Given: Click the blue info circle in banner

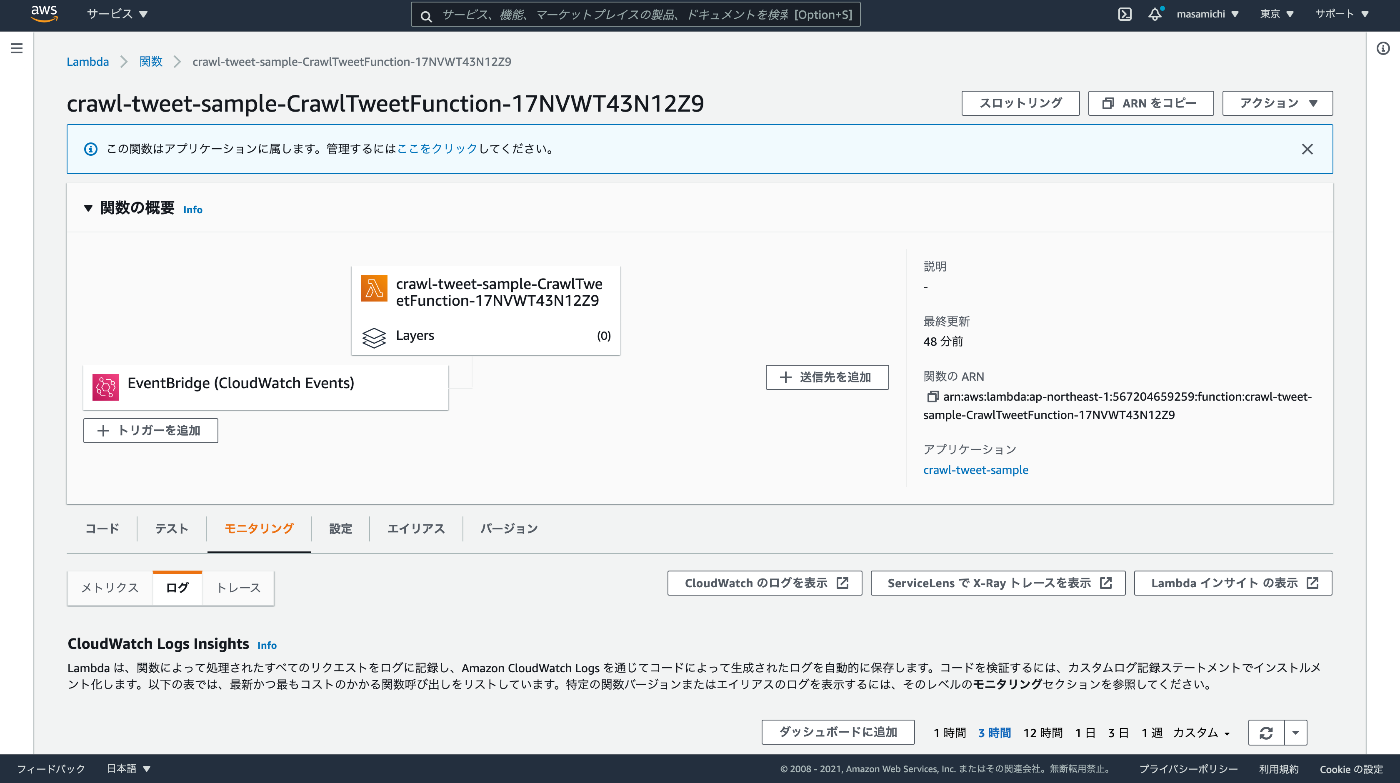Looking at the screenshot, I should [x=90, y=149].
